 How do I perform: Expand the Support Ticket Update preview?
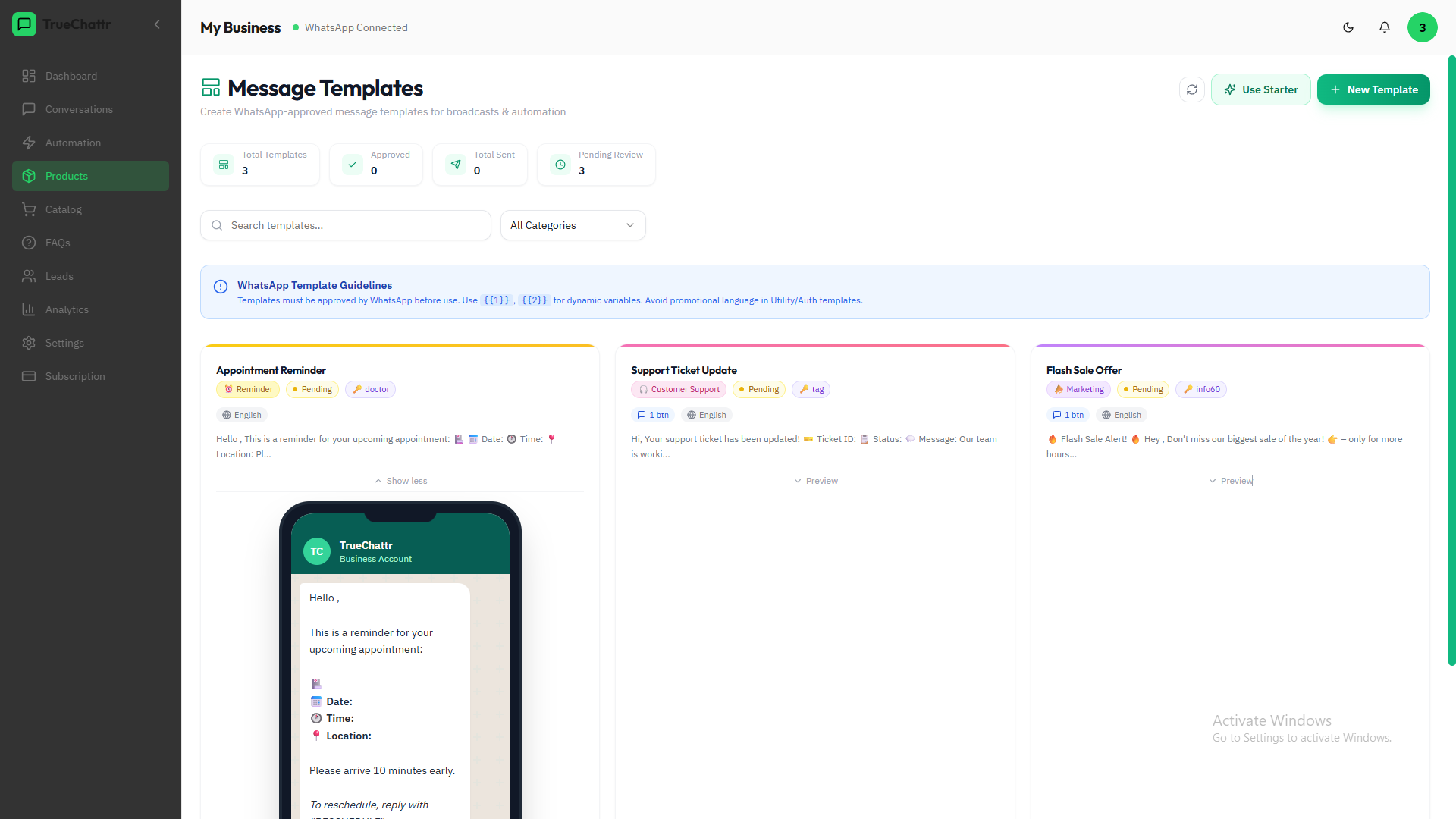tap(815, 480)
